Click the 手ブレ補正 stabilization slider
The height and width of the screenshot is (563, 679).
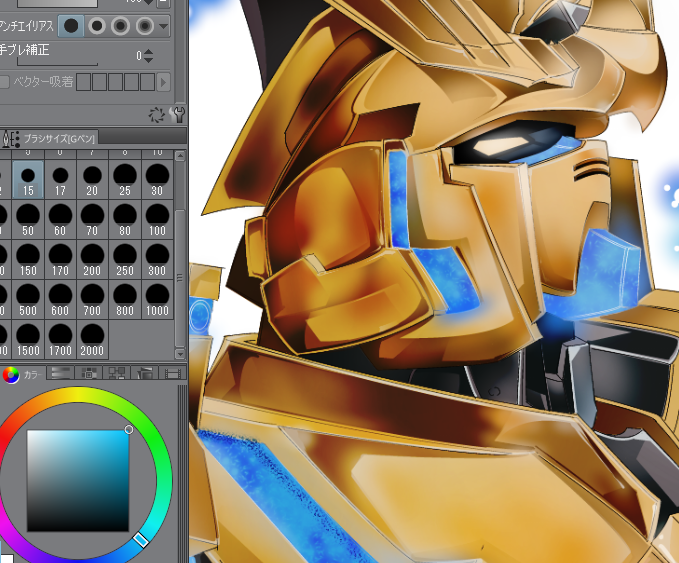(57, 63)
